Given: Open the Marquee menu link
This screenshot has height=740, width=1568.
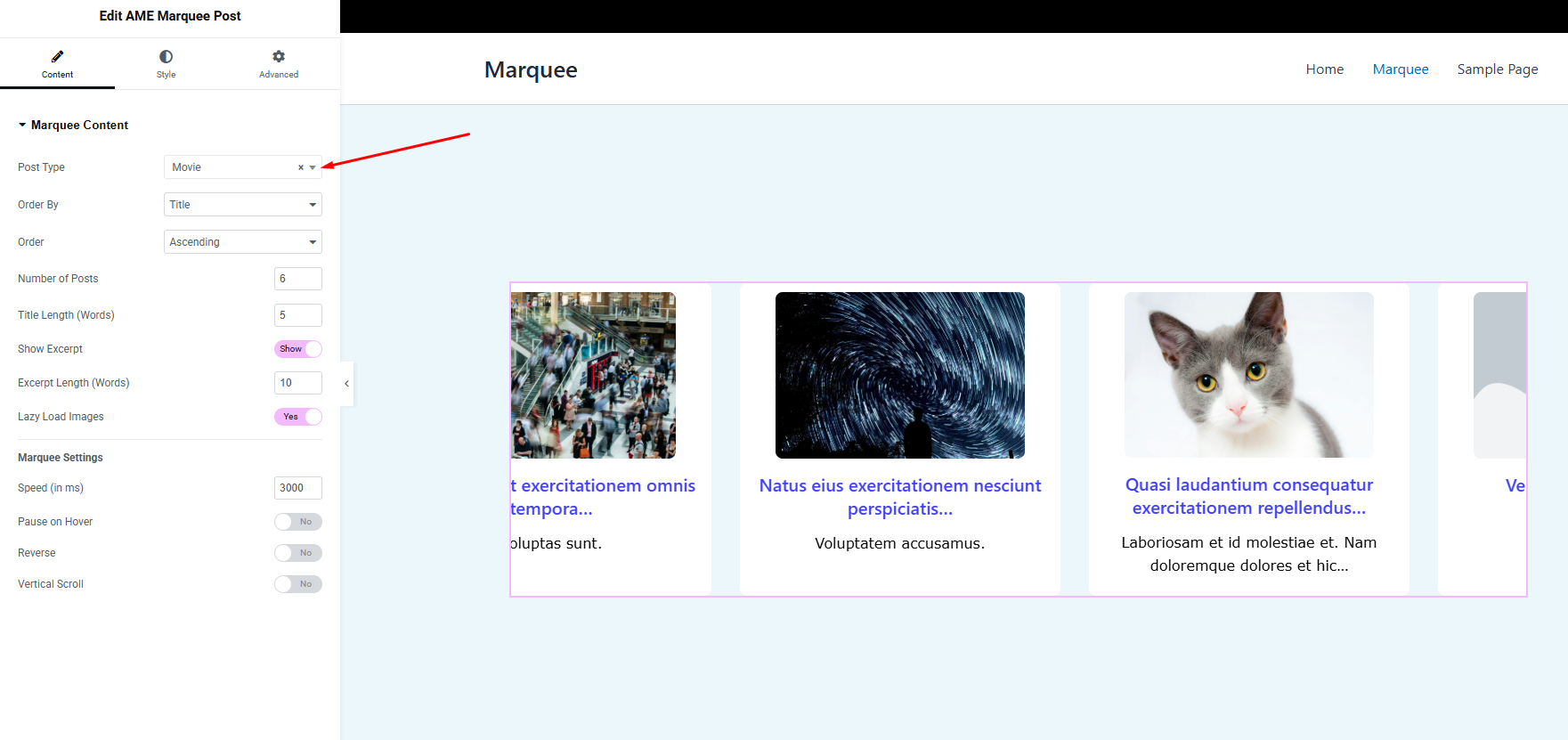Looking at the screenshot, I should (1401, 69).
